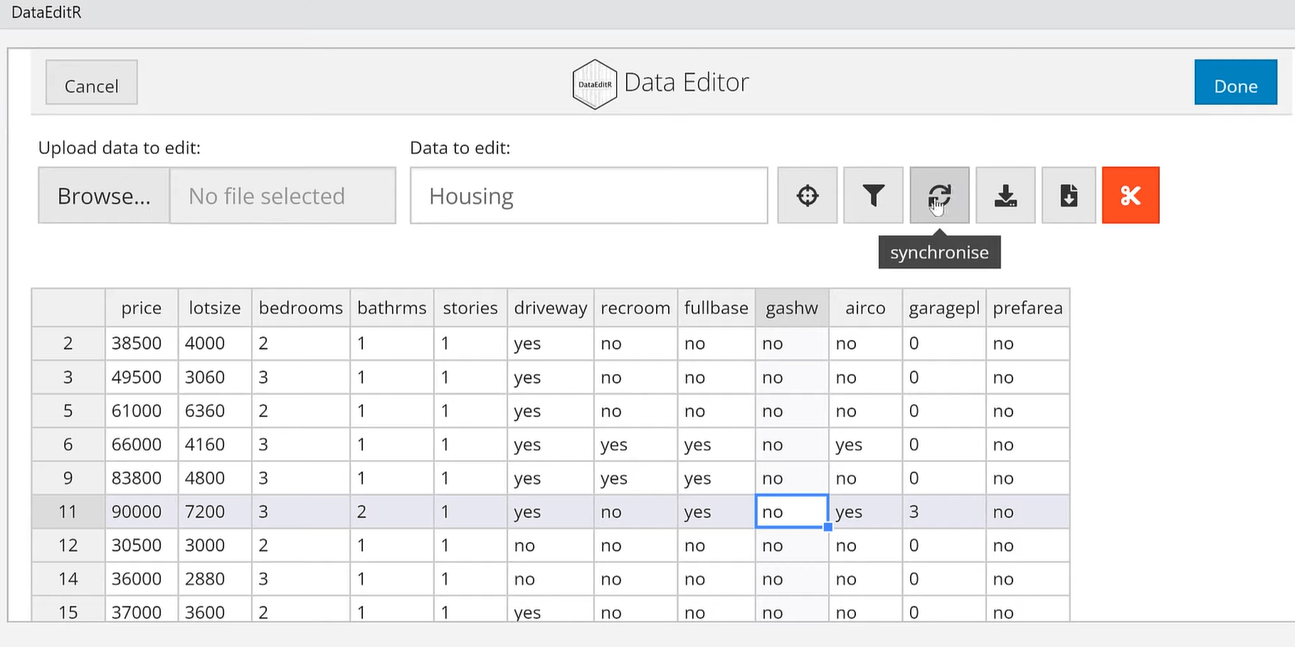Click bathrms cell with value 2 in row 11
The width and height of the screenshot is (1295, 647).
pos(392,512)
